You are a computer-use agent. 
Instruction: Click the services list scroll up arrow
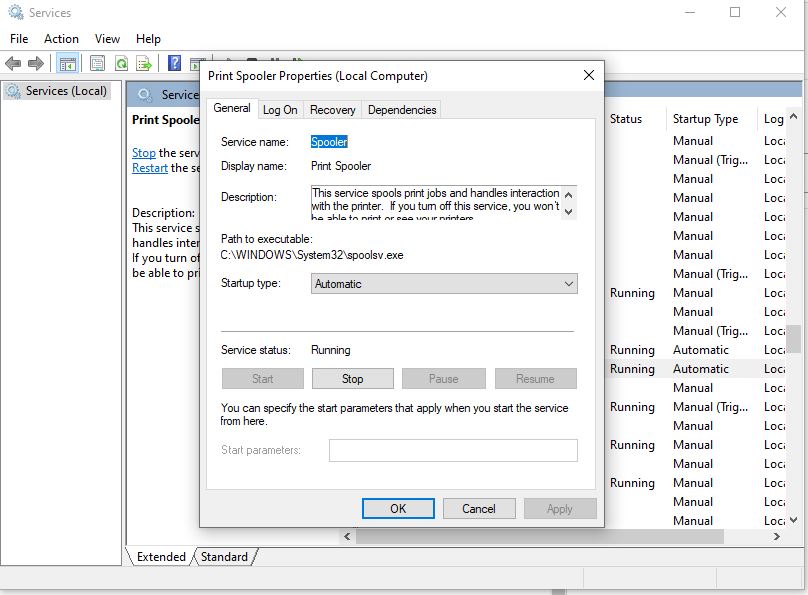(794, 117)
